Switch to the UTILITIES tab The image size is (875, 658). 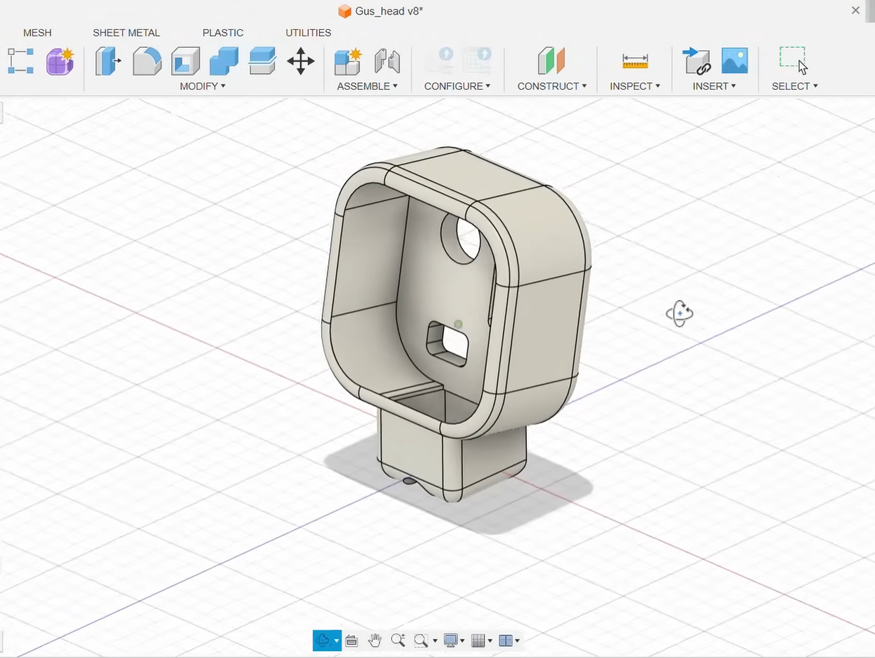309,33
